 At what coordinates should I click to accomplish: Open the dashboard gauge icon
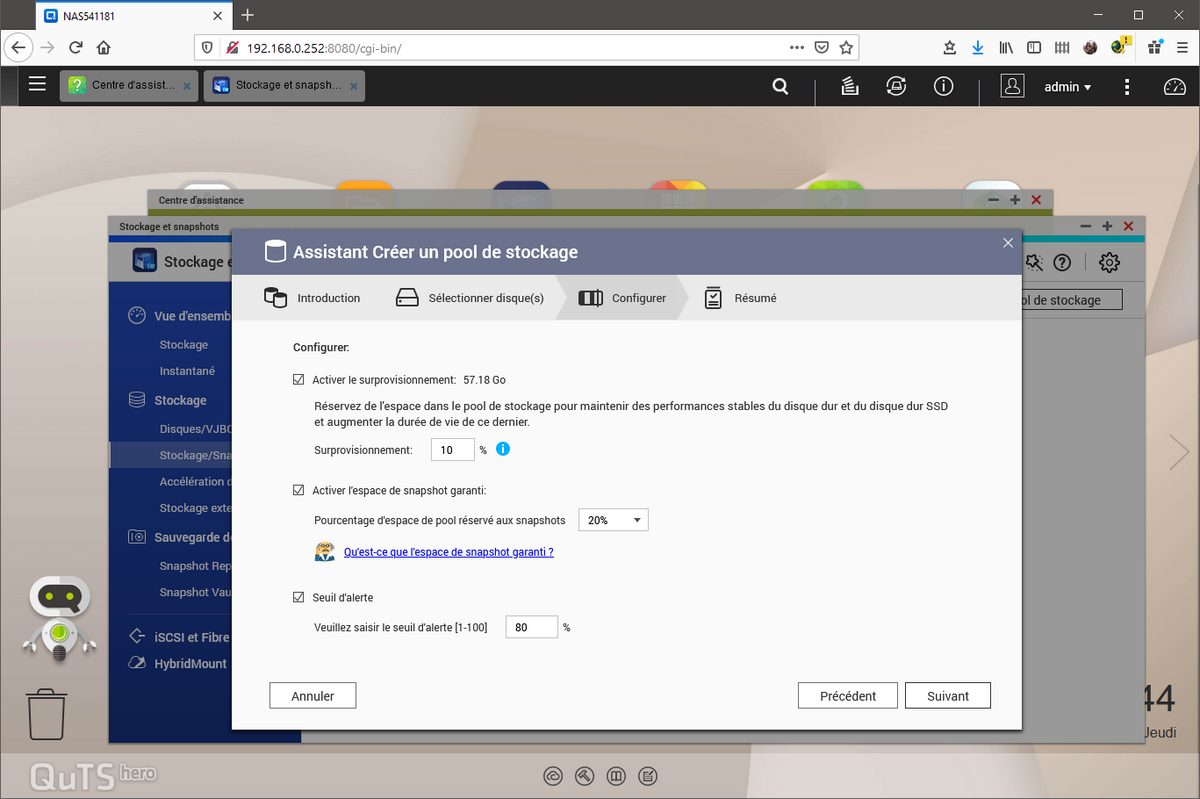(1174, 87)
